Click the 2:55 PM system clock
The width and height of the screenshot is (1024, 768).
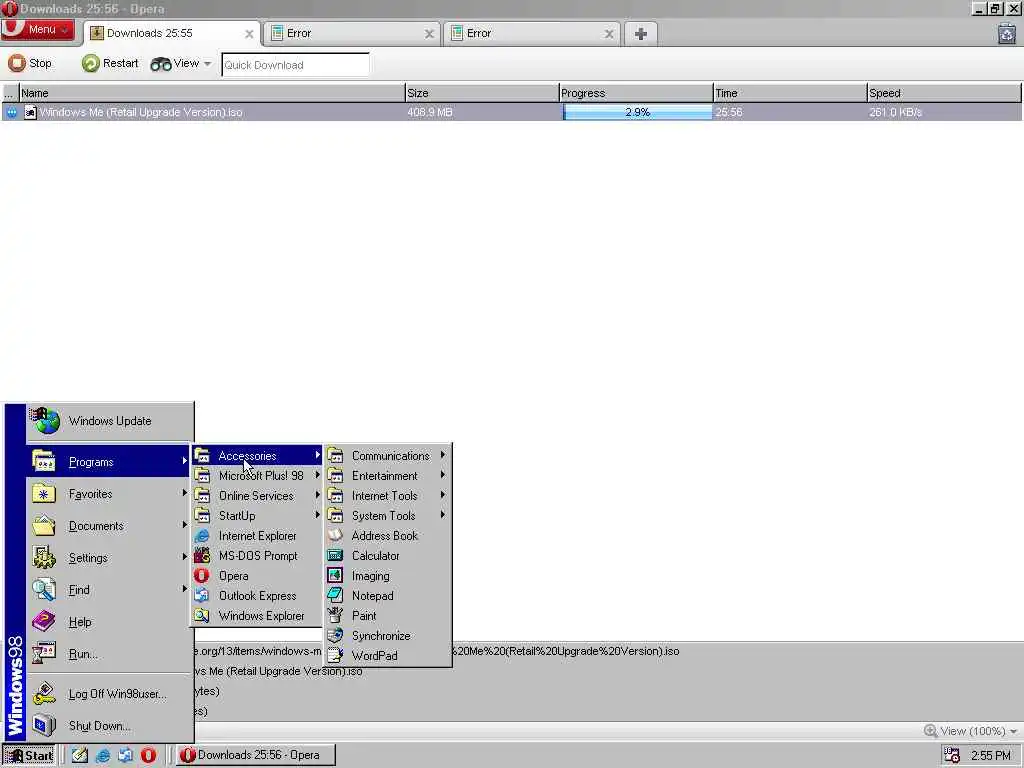click(x=991, y=756)
